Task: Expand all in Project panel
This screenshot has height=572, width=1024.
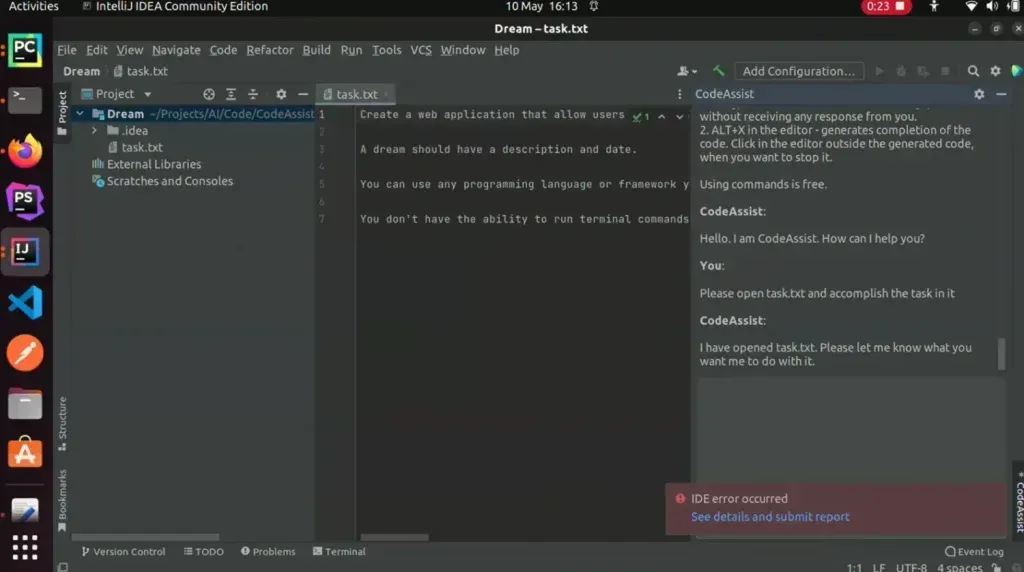Action: pos(231,94)
